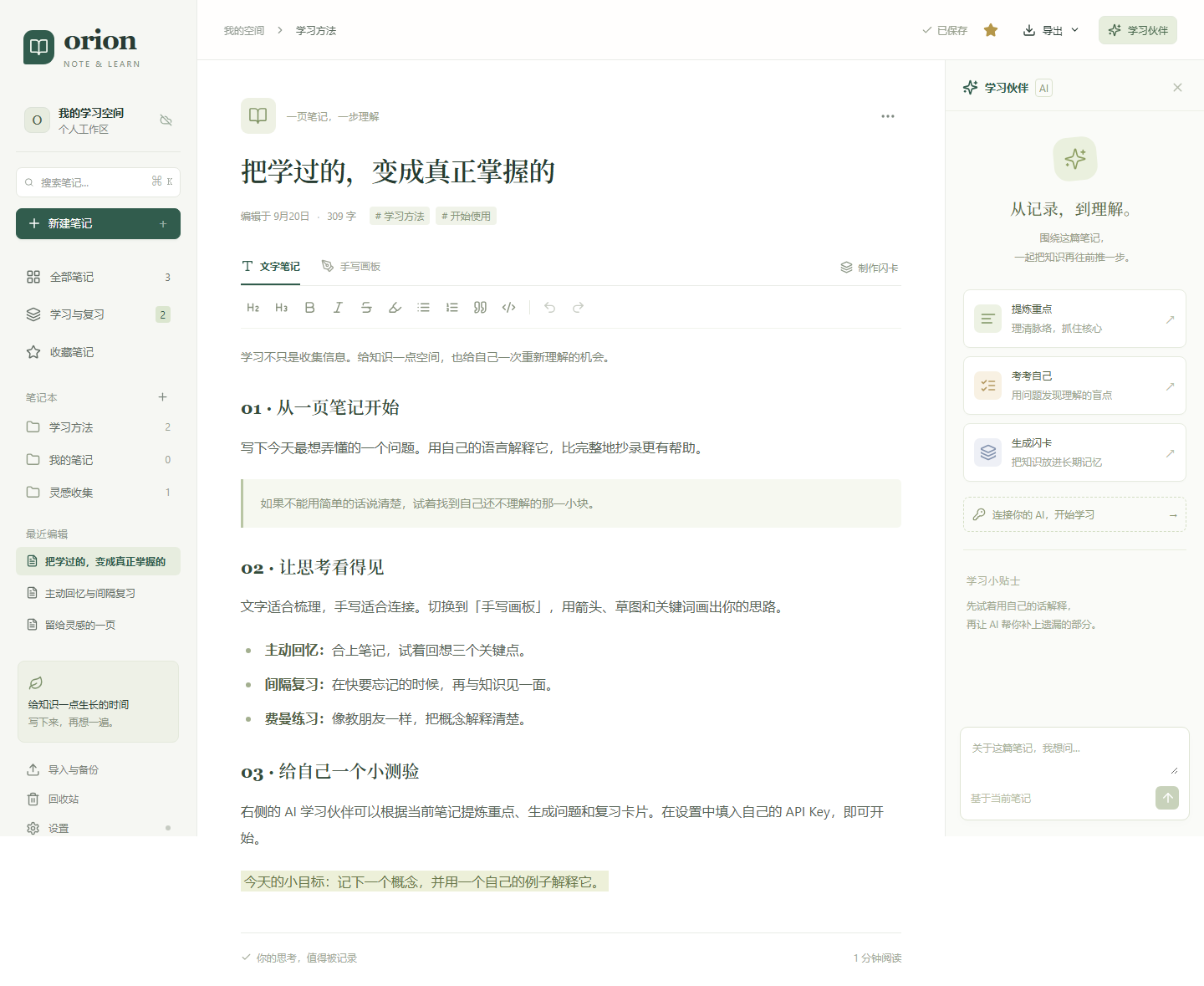Click the # 开始使用 tag
The height and width of the screenshot is (986, 1204).
[x=466, y=216]
